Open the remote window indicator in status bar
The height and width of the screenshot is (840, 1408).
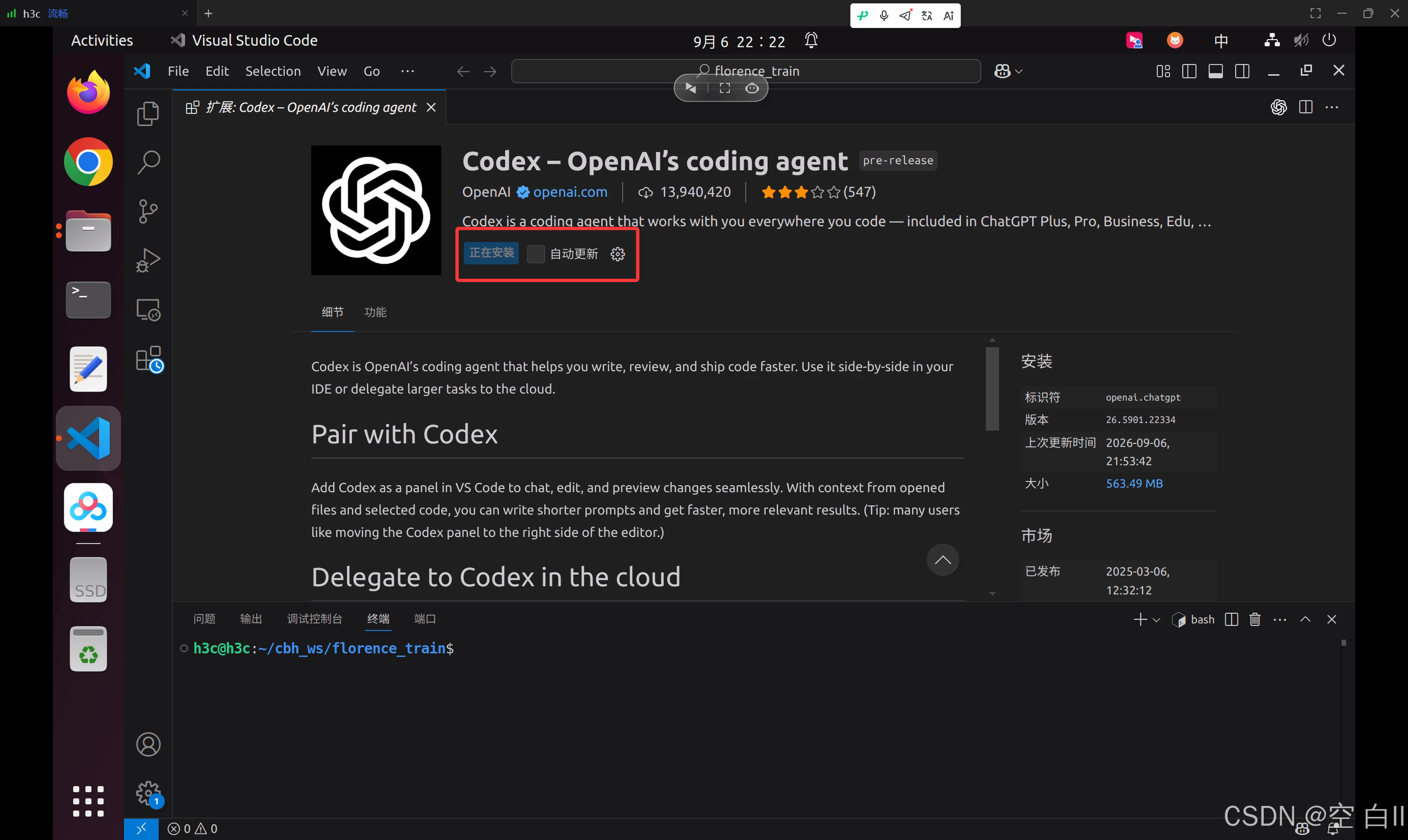pos(141,828)
